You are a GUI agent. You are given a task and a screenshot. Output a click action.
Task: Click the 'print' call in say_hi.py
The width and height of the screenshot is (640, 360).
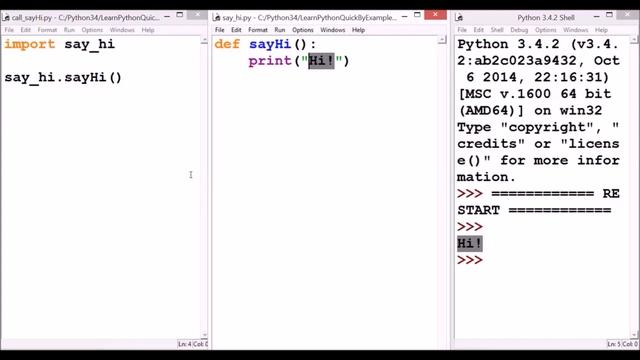270,61
